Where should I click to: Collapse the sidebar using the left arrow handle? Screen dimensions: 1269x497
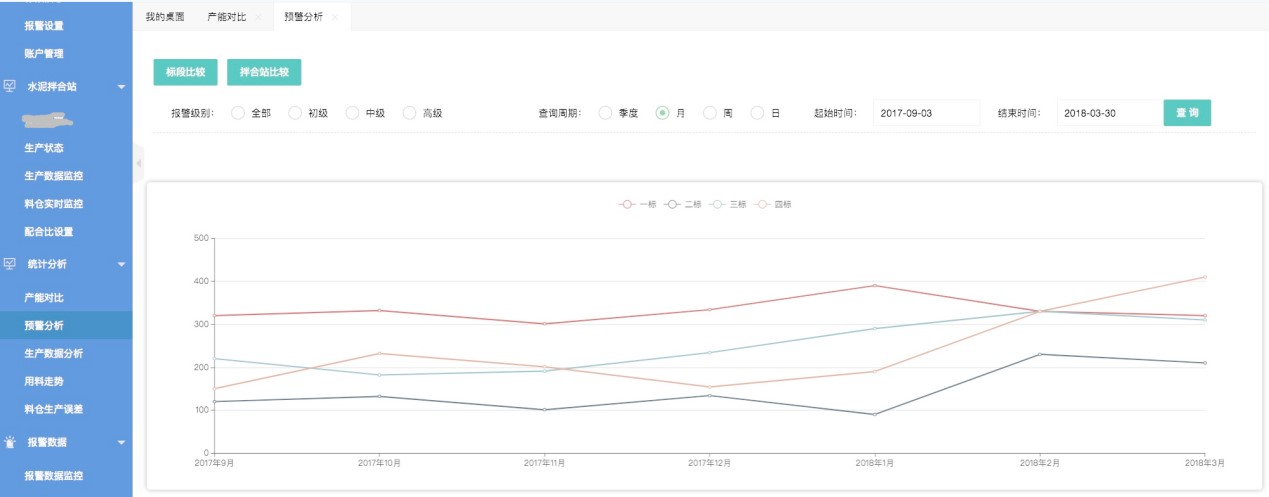138,162
